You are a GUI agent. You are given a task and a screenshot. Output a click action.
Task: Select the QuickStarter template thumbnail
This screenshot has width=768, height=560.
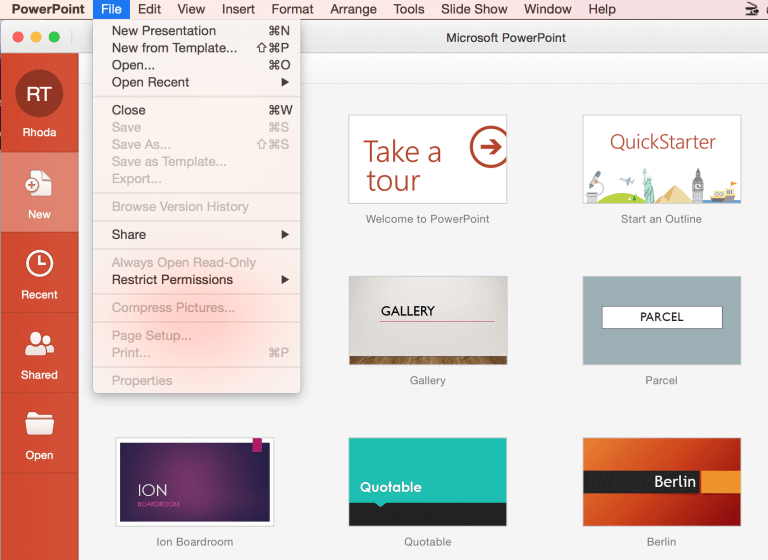pyautogui.click(x=662, y=159)
